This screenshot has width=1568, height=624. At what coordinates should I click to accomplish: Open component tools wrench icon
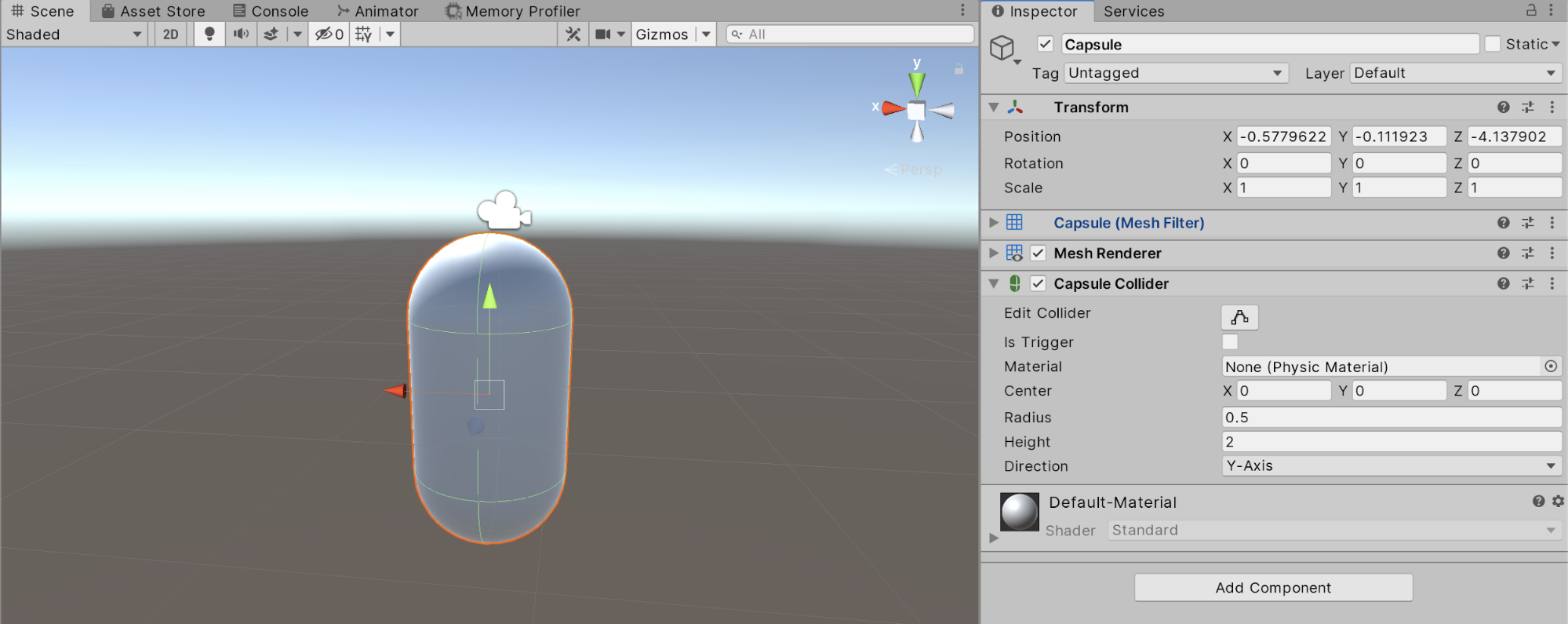point(573,35)
